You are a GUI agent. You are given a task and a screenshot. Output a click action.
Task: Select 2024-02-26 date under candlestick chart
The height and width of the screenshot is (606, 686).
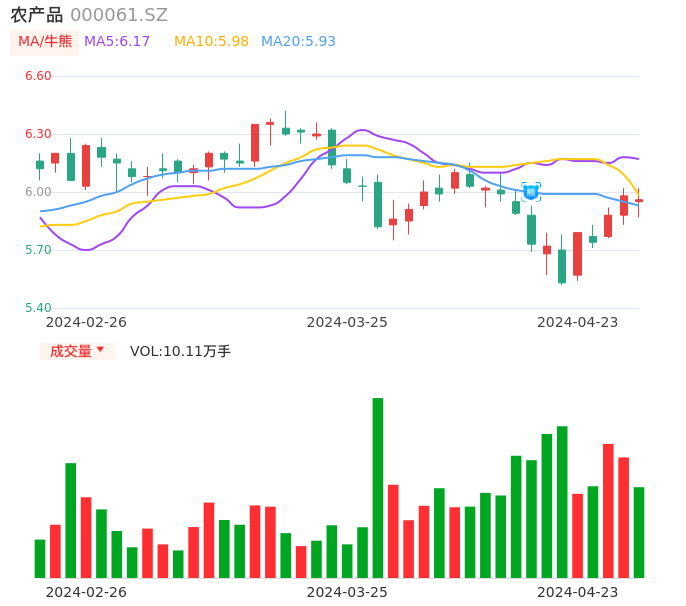pyautogui.click(x=86, y=322)
